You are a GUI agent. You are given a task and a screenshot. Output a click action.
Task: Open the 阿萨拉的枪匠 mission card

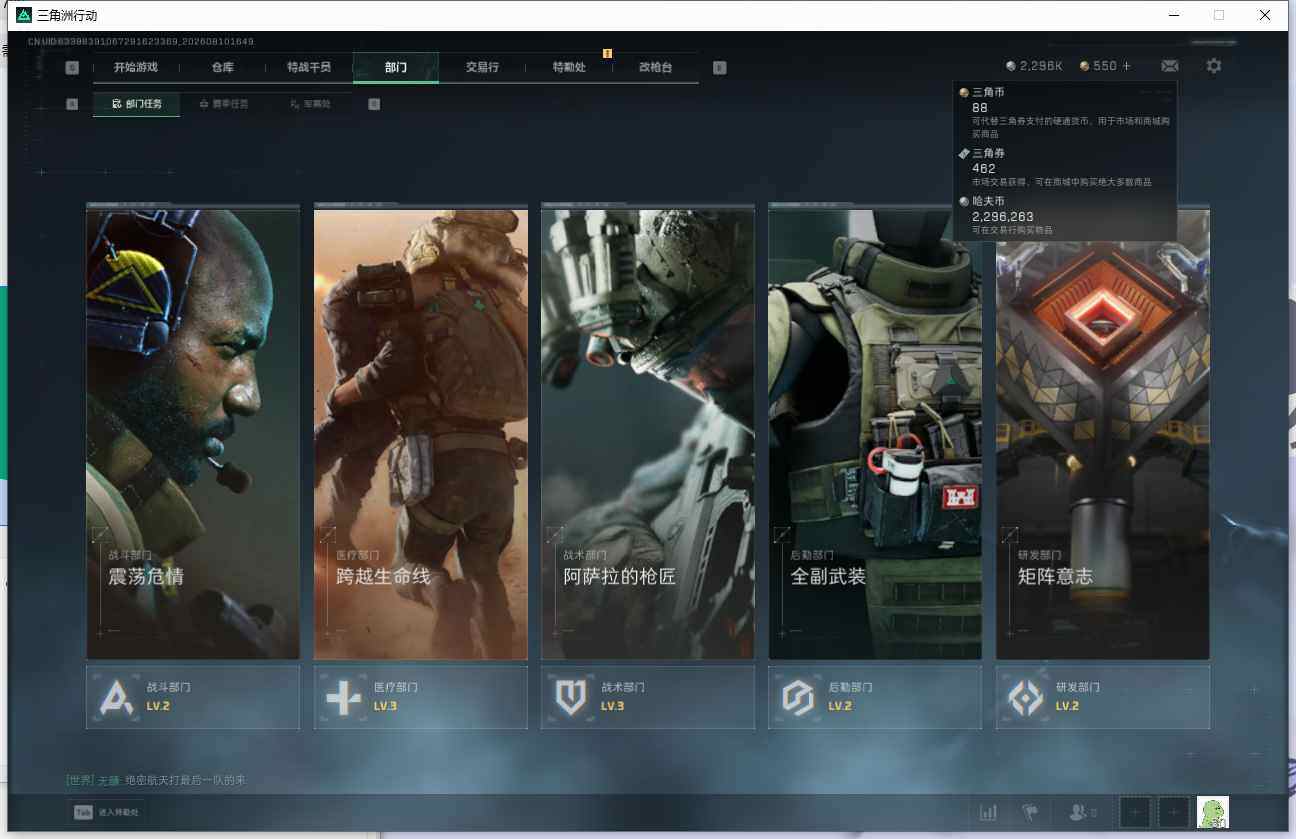[648, 433]
